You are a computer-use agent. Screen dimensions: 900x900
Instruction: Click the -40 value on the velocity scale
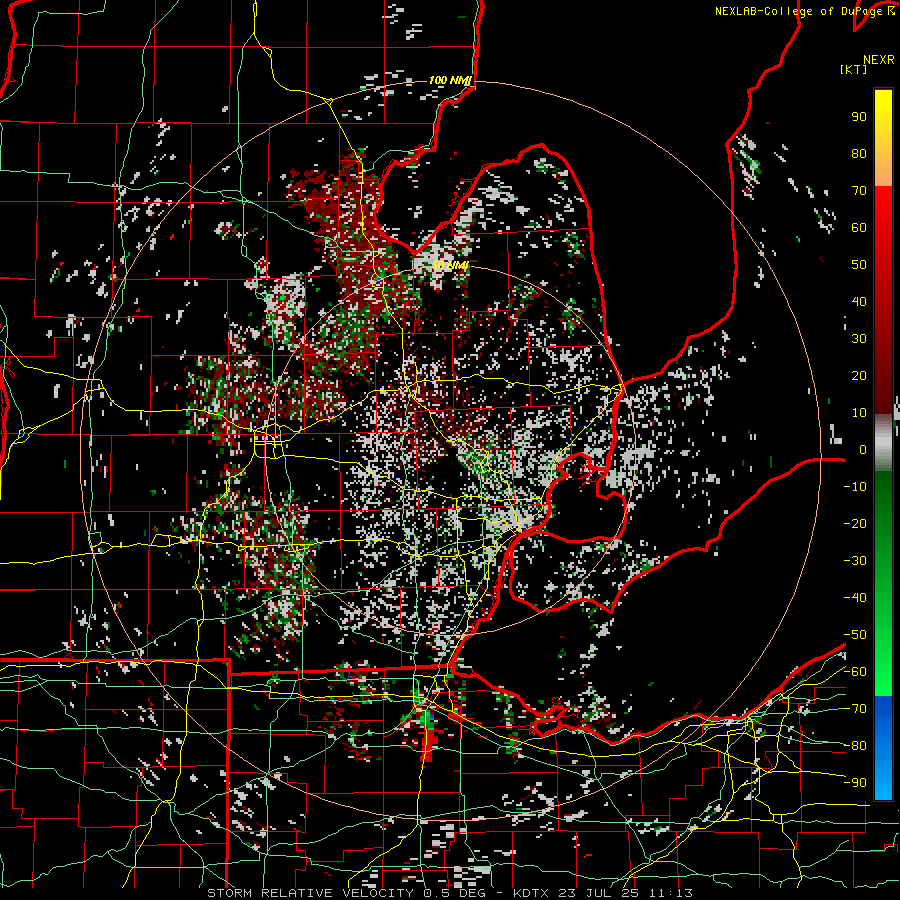click(x=855, y=598)
